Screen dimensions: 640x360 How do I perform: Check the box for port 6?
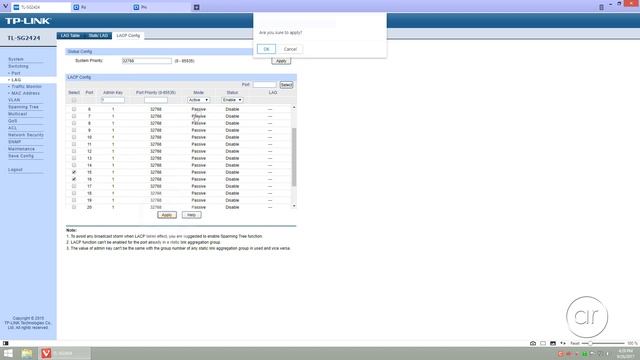point(74,109)
